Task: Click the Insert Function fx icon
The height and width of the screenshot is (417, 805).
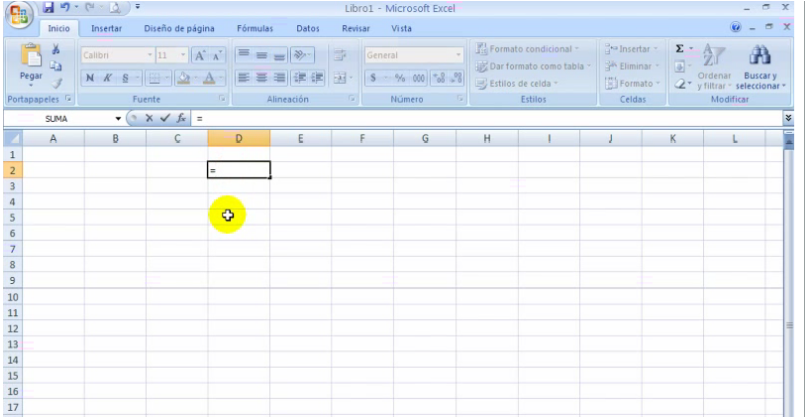Action: click(x=182, y=118)
